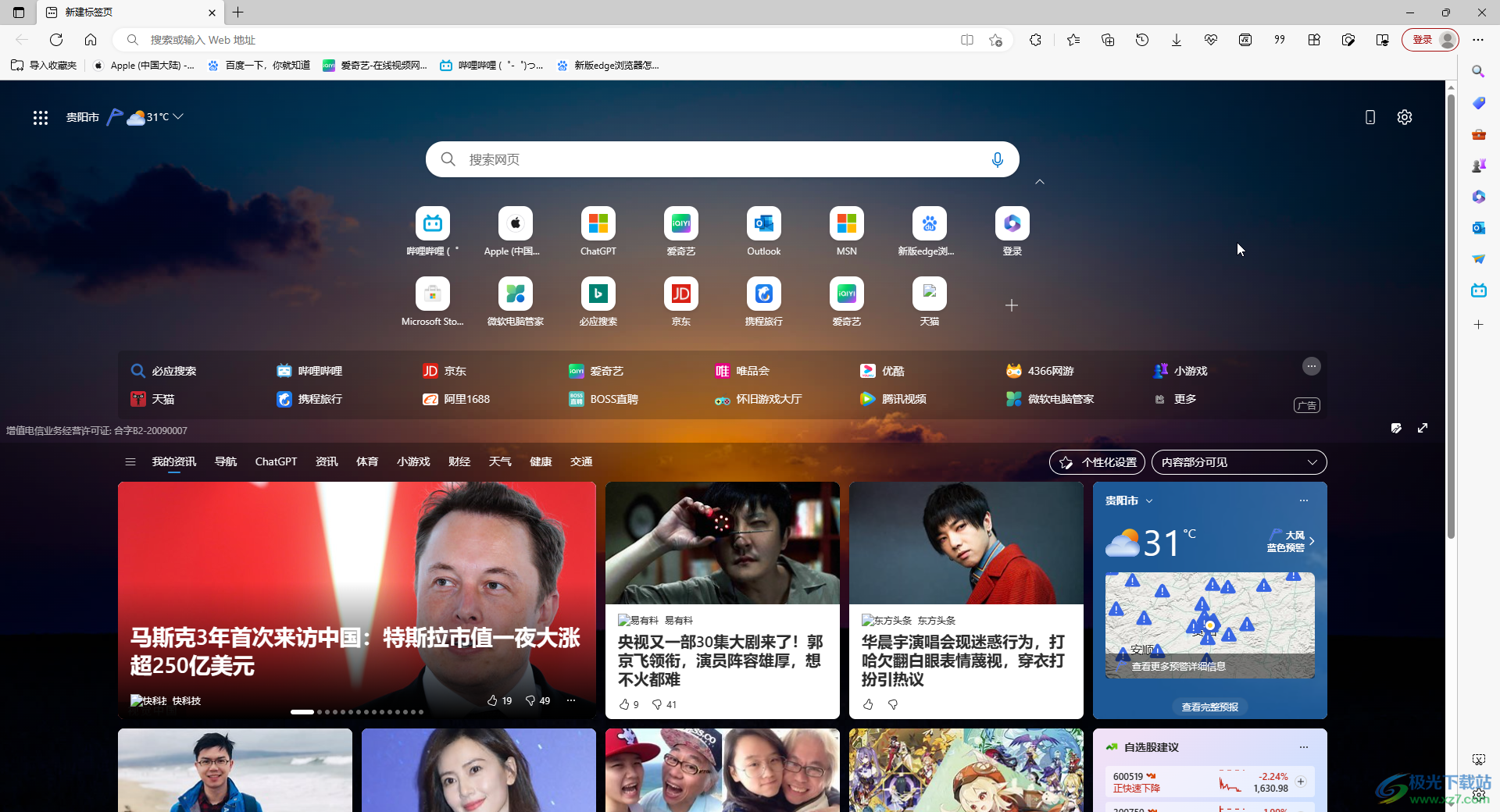Open the app launcher grid icon
1500x812 pixels.
[x=41, y=117]
